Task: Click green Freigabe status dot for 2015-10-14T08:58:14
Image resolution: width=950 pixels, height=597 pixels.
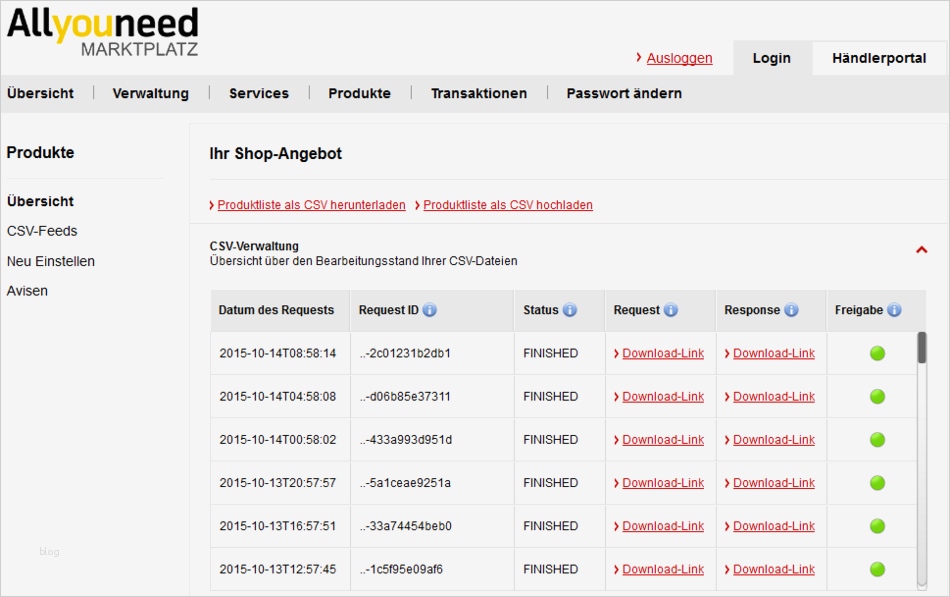Action: 877,353
